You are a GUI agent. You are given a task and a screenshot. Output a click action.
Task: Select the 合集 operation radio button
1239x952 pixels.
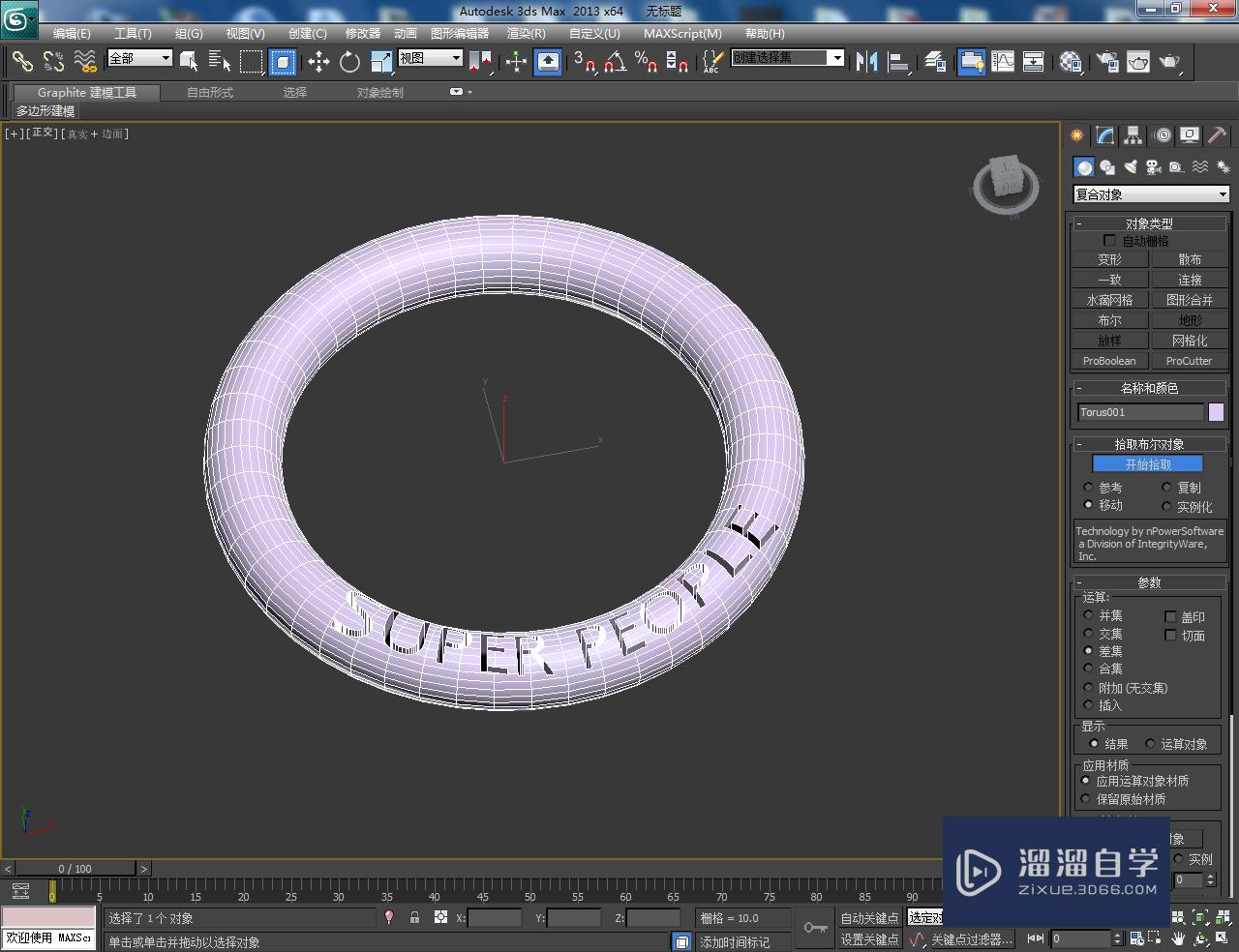coord(1088,669)
